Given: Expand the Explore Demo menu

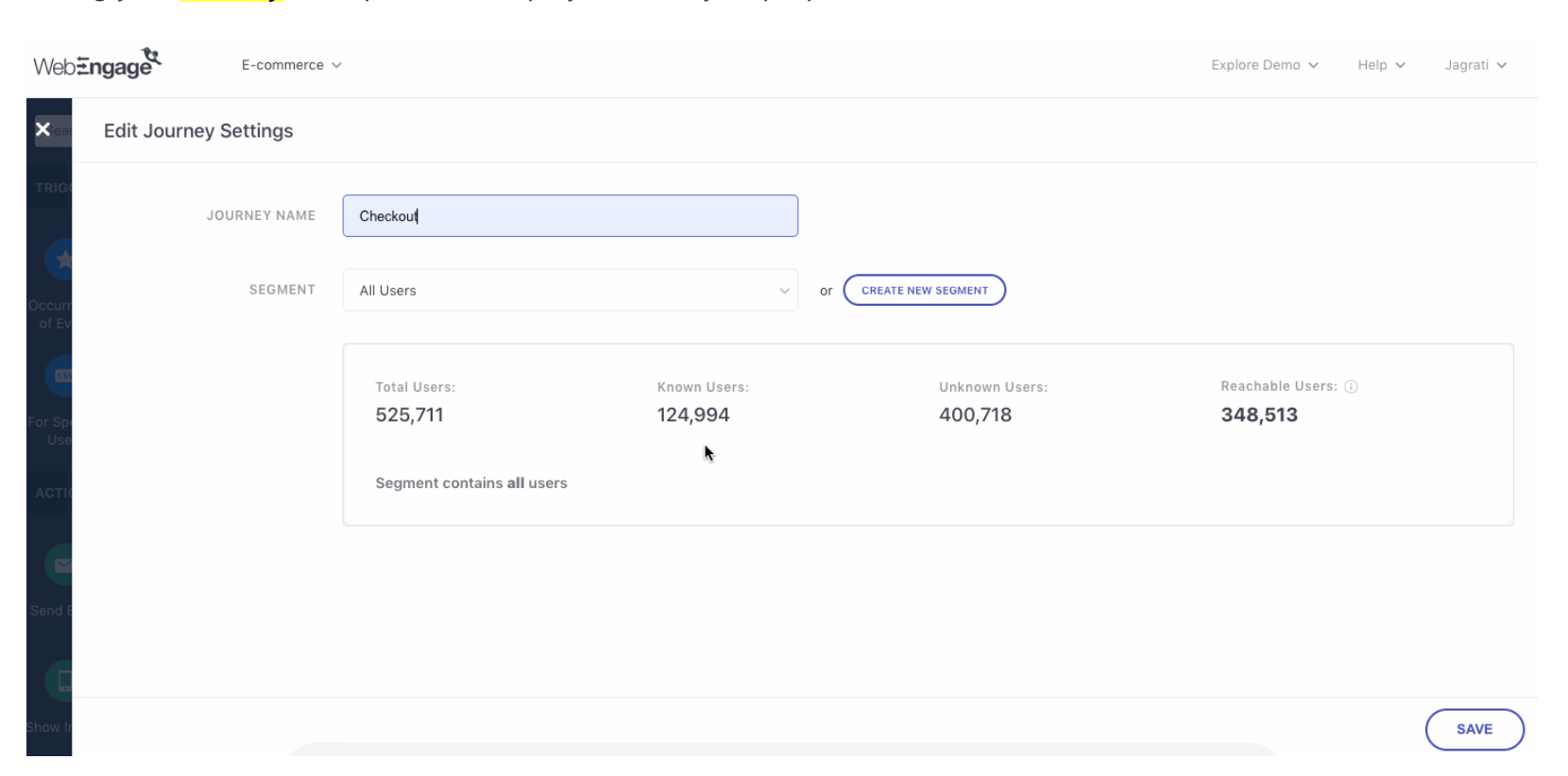Looking at the screenshot, I should pyautogui.click(x=1264, y=65).
